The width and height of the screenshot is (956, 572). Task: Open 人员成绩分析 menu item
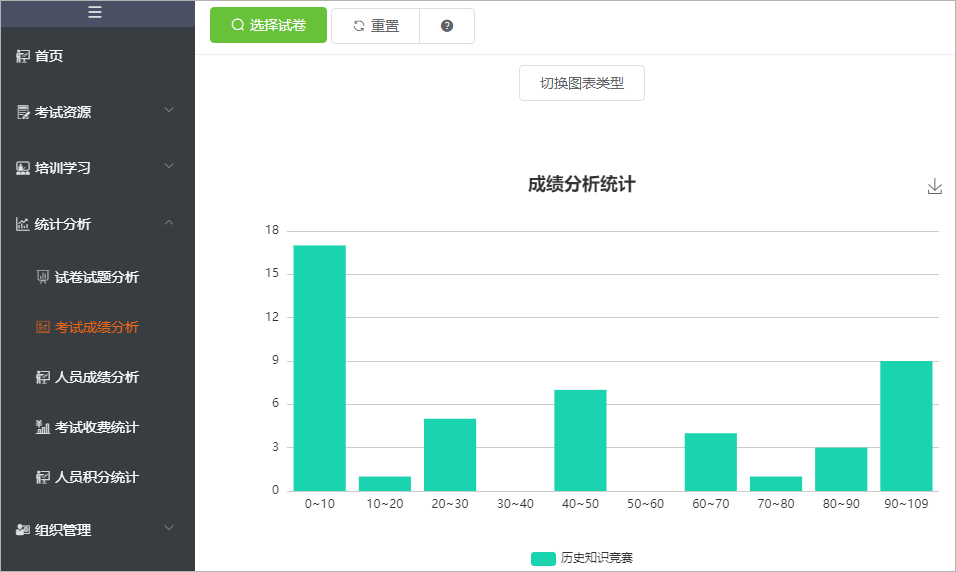click(x=96, y=377)
